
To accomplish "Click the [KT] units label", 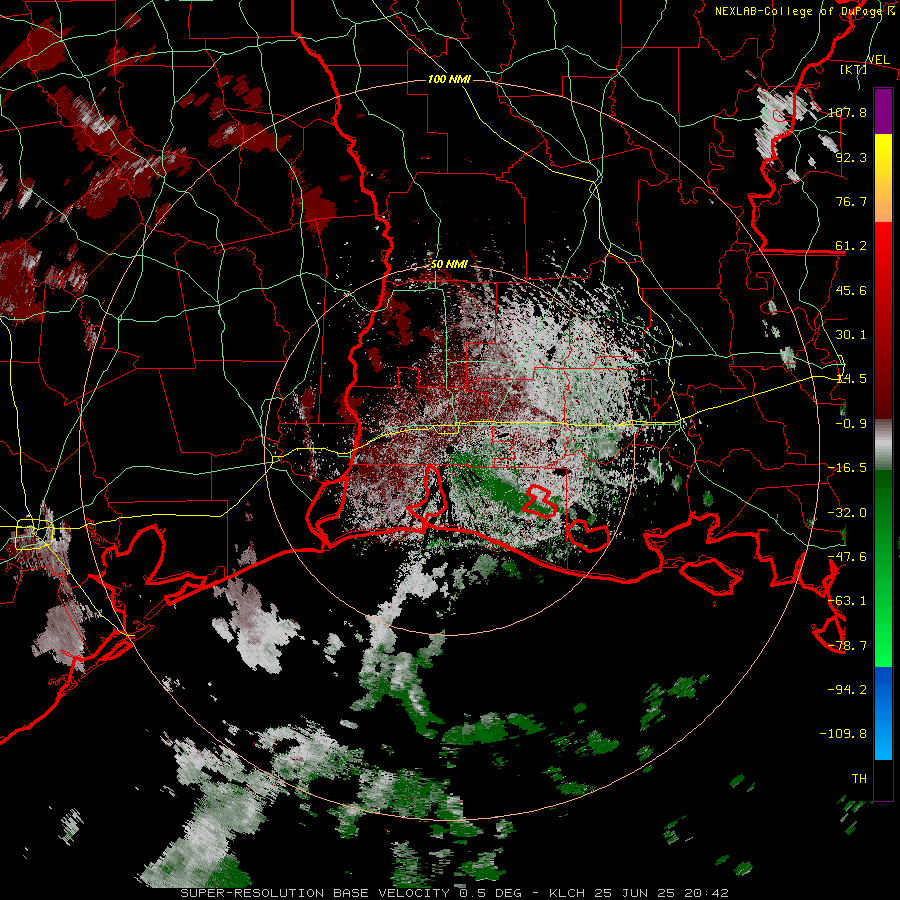I will tap(853, 69).
